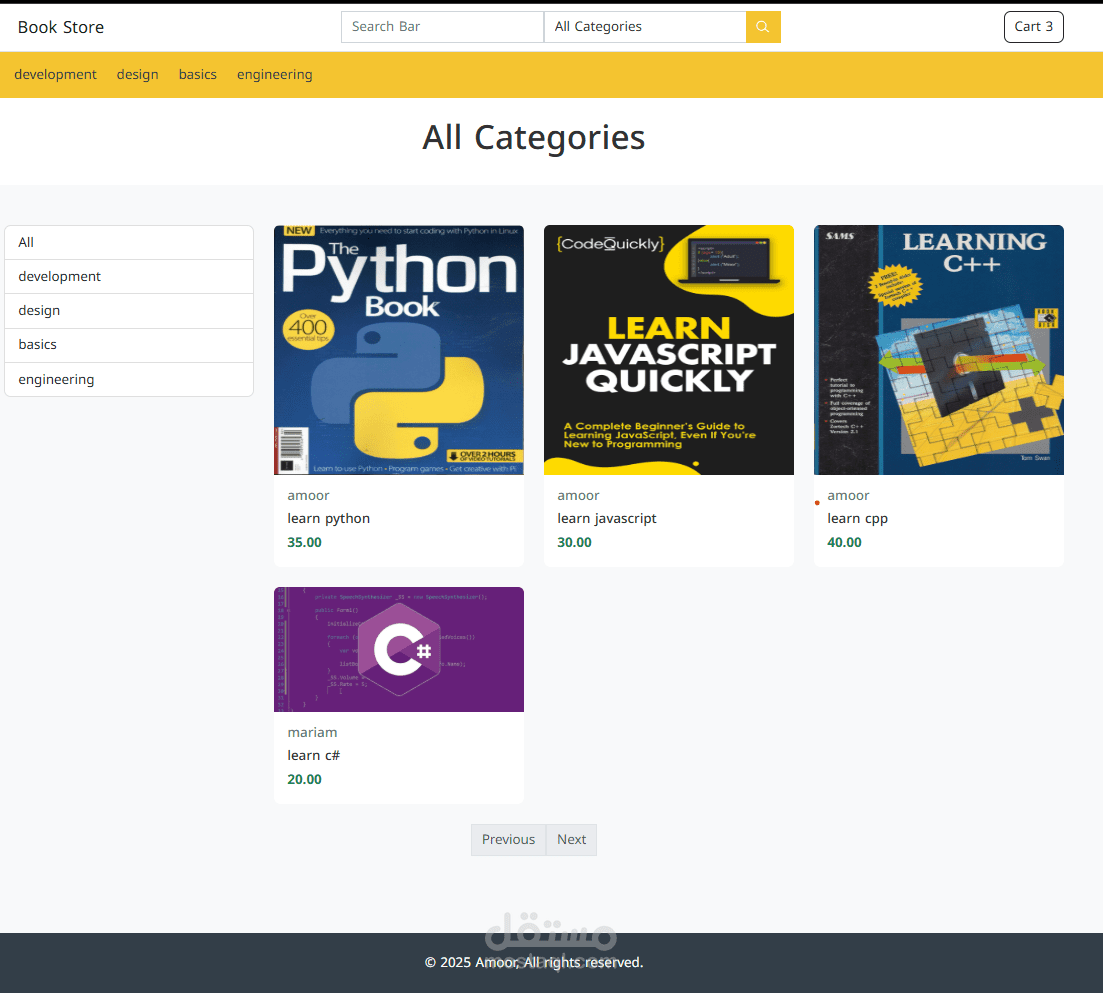Click the learn cpp book title
The height and width of the screenshot is (993, 1103).
click(x=857, y=518)
